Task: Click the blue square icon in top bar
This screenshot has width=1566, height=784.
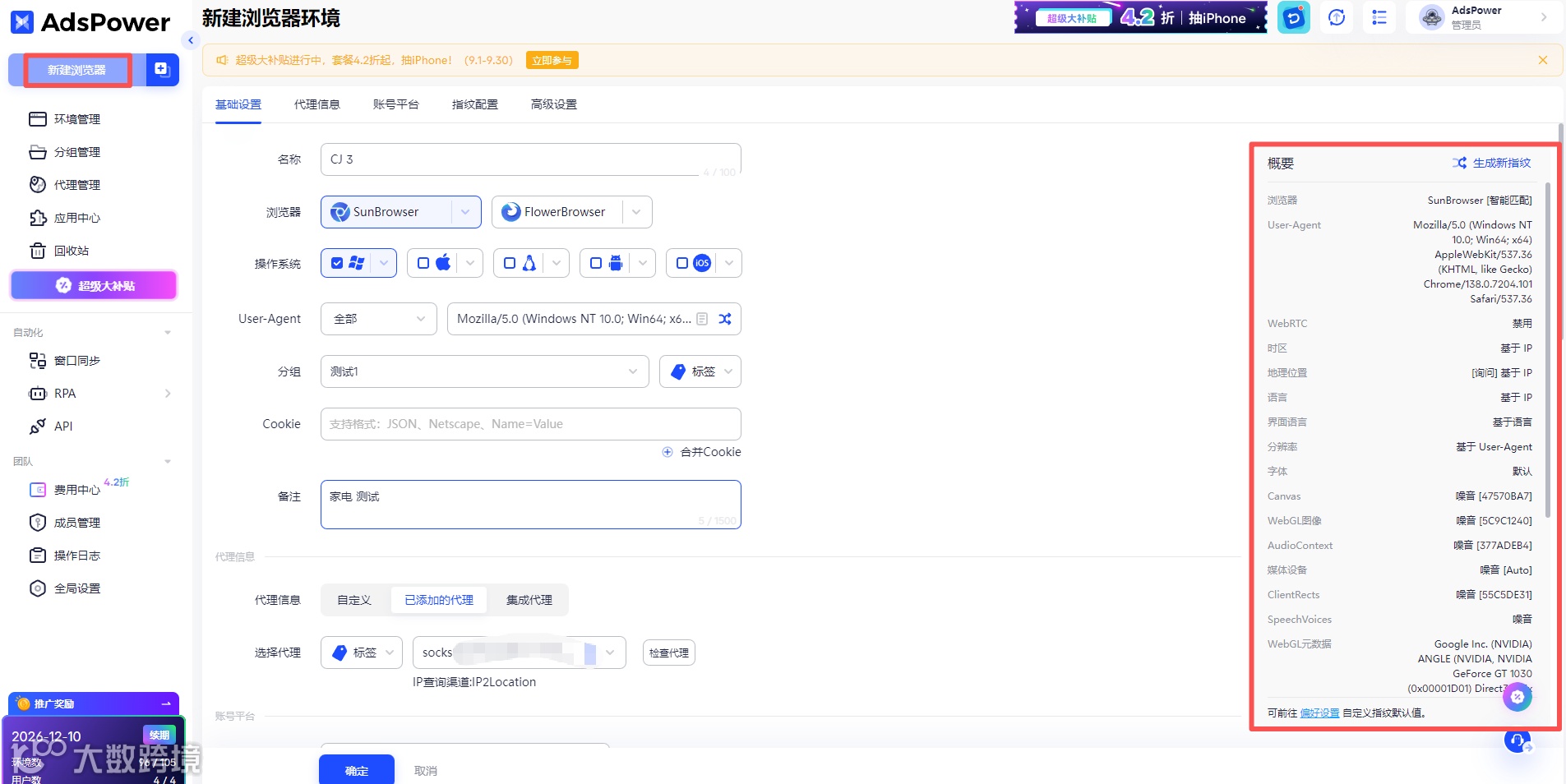Action: (1294, 17)
